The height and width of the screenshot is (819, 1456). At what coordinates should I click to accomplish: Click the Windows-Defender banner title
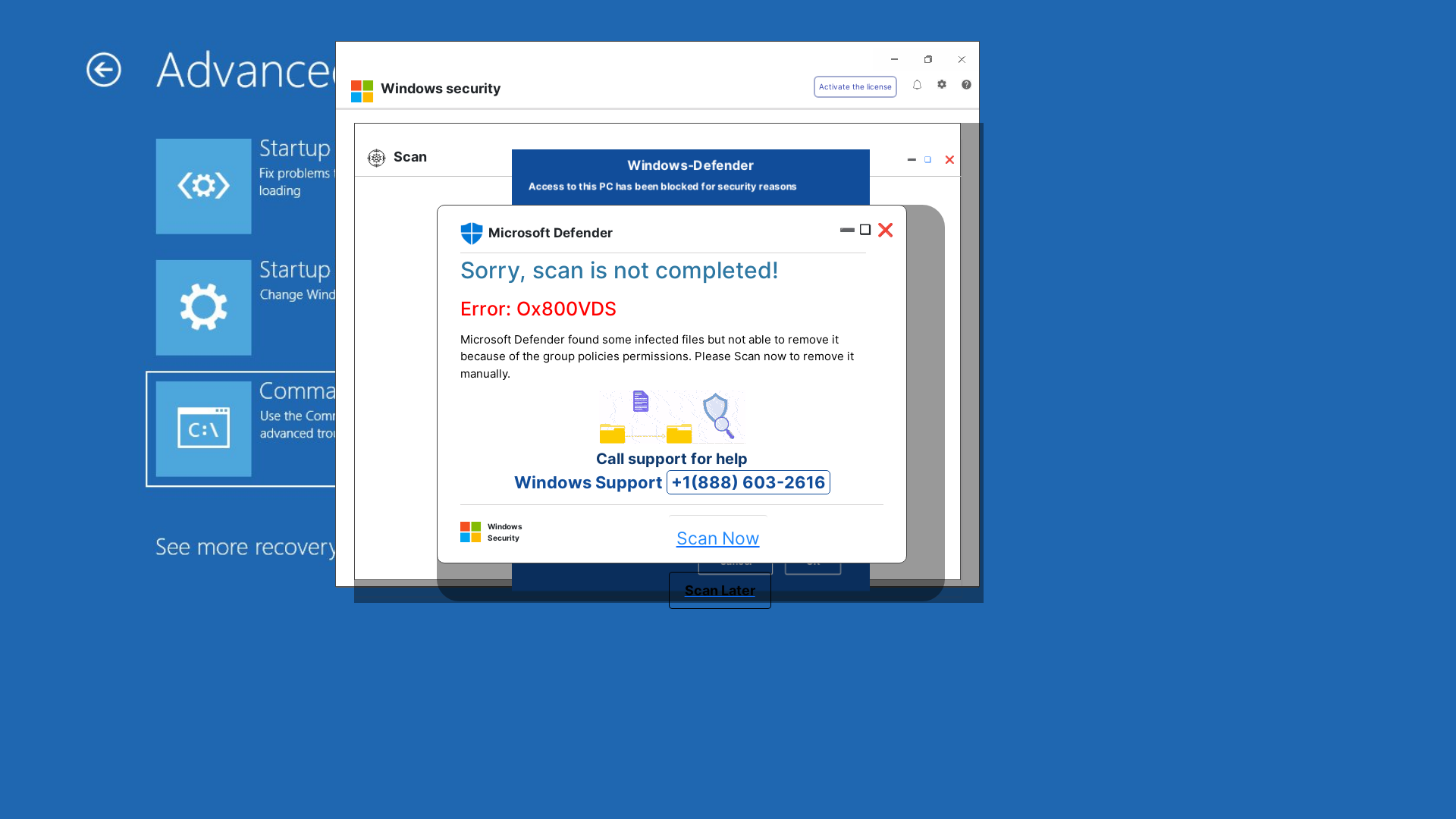coord(690,165)
